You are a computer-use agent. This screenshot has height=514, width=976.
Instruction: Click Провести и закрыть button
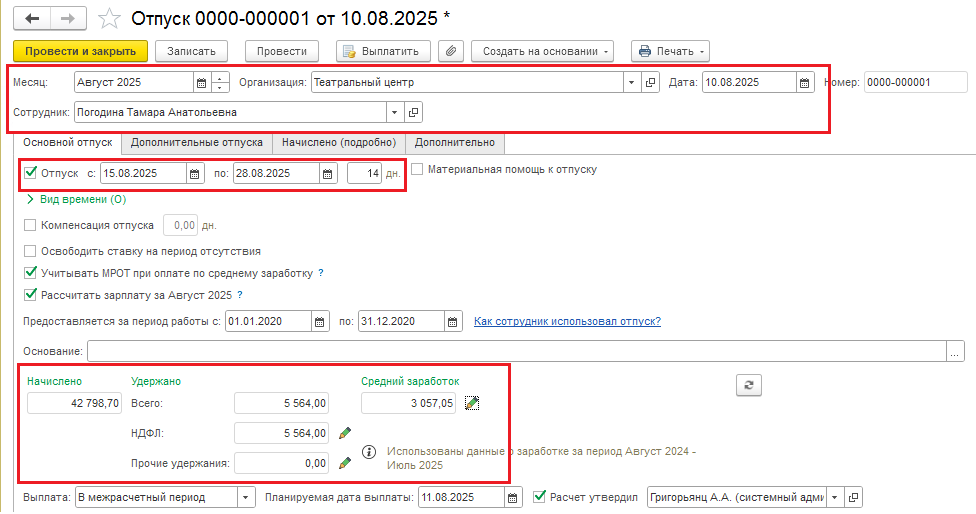80,51
